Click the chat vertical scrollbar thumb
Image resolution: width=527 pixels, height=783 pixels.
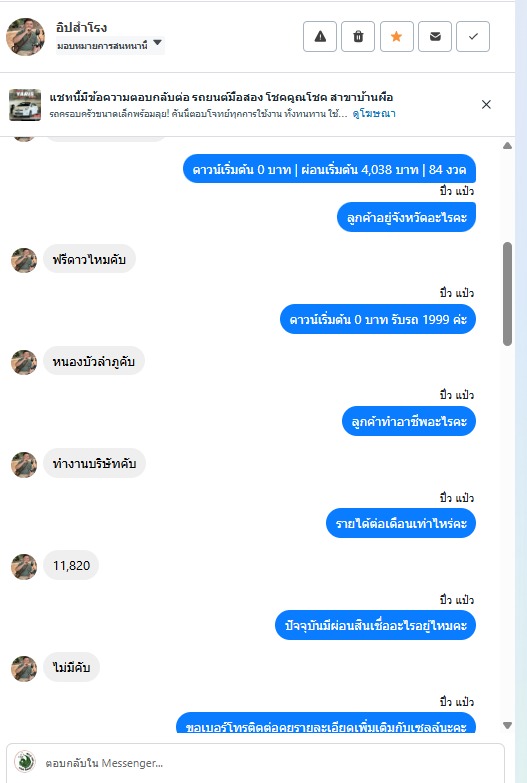coord(508,294)
